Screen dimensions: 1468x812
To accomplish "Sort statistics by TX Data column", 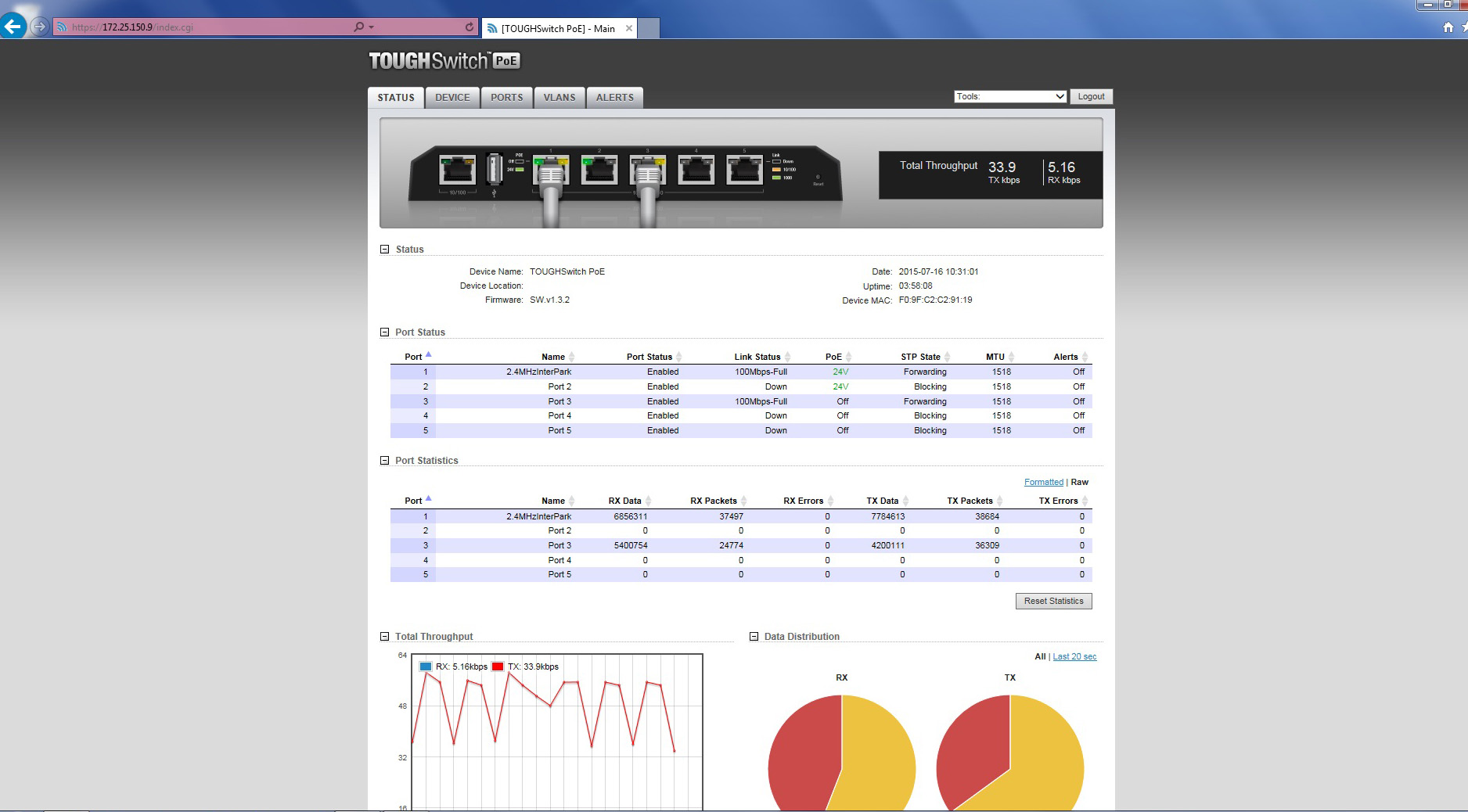I will pos(887,501).
